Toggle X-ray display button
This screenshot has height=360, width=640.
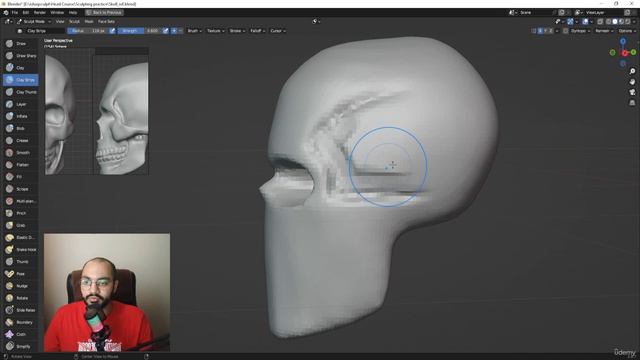click(600, 22)
